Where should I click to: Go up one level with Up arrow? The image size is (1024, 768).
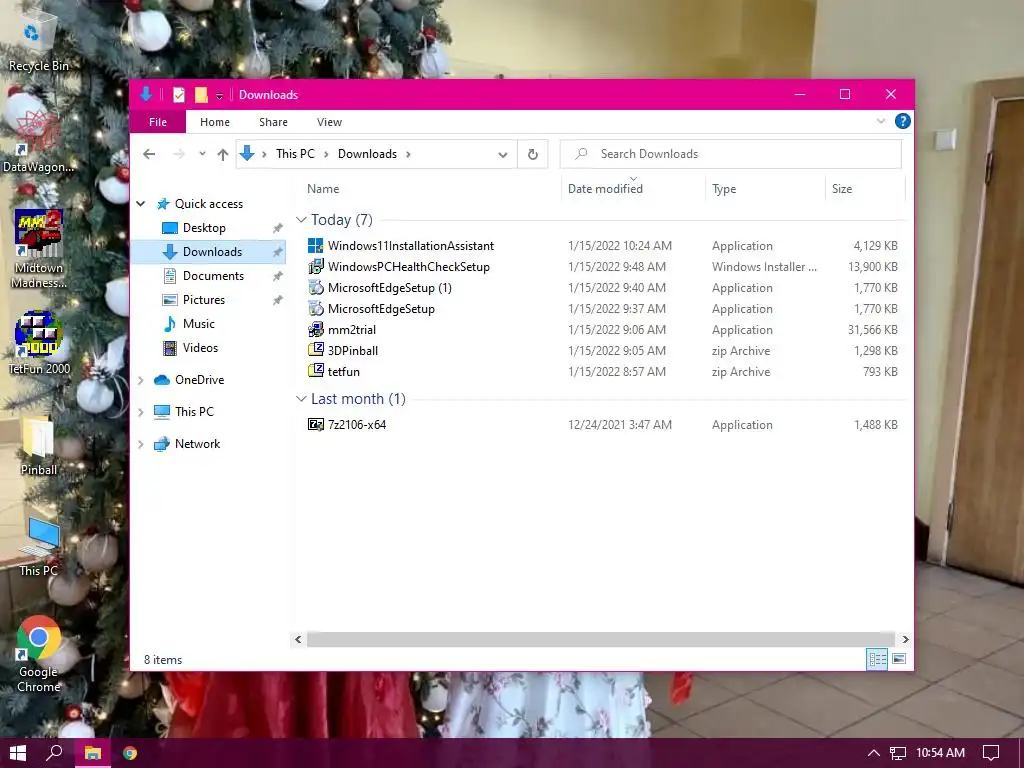click(x=223, y=154)
